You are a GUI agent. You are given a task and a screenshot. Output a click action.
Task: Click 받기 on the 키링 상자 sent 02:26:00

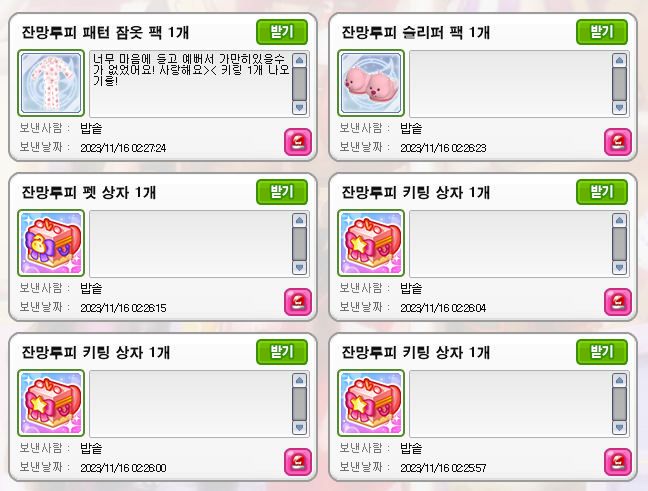pyautogui.click(x=282, y=352)
